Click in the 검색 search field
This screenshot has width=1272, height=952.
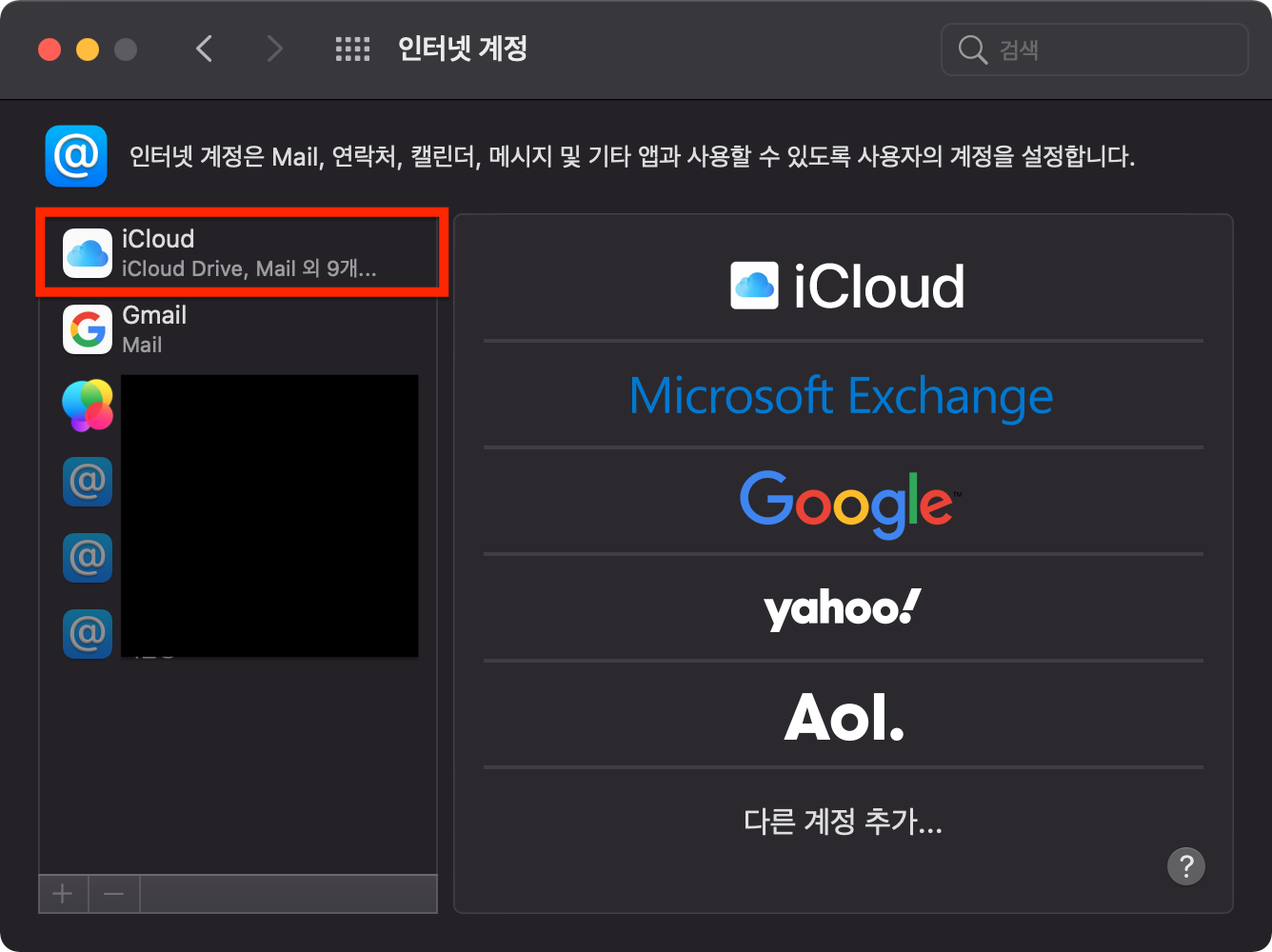point(1094,50)
